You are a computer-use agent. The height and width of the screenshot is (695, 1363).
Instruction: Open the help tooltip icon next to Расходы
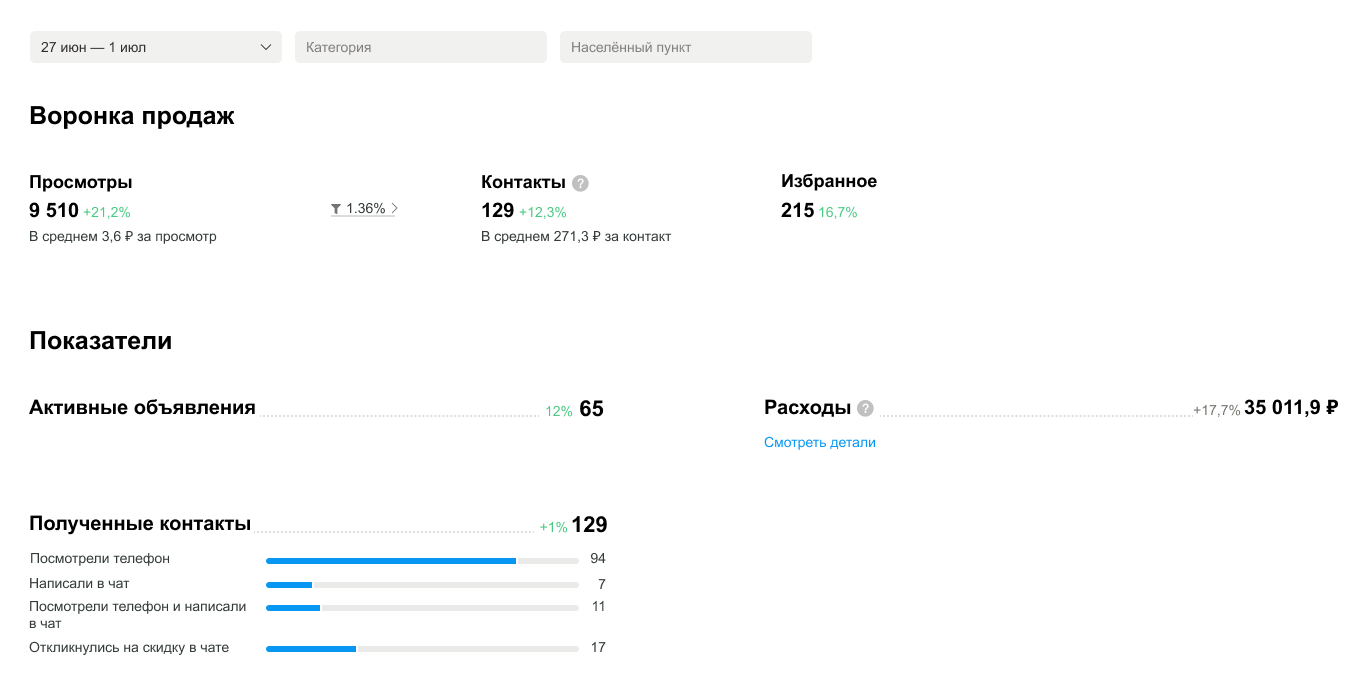865,408
